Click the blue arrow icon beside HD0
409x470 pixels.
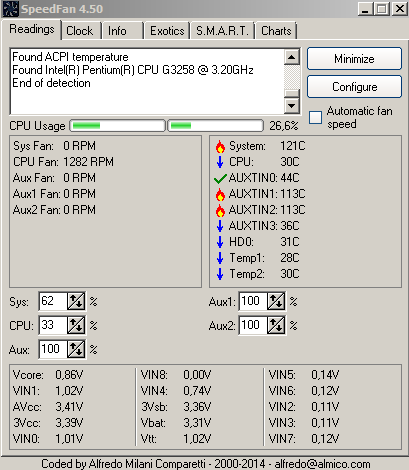click(x=220, y=242)
